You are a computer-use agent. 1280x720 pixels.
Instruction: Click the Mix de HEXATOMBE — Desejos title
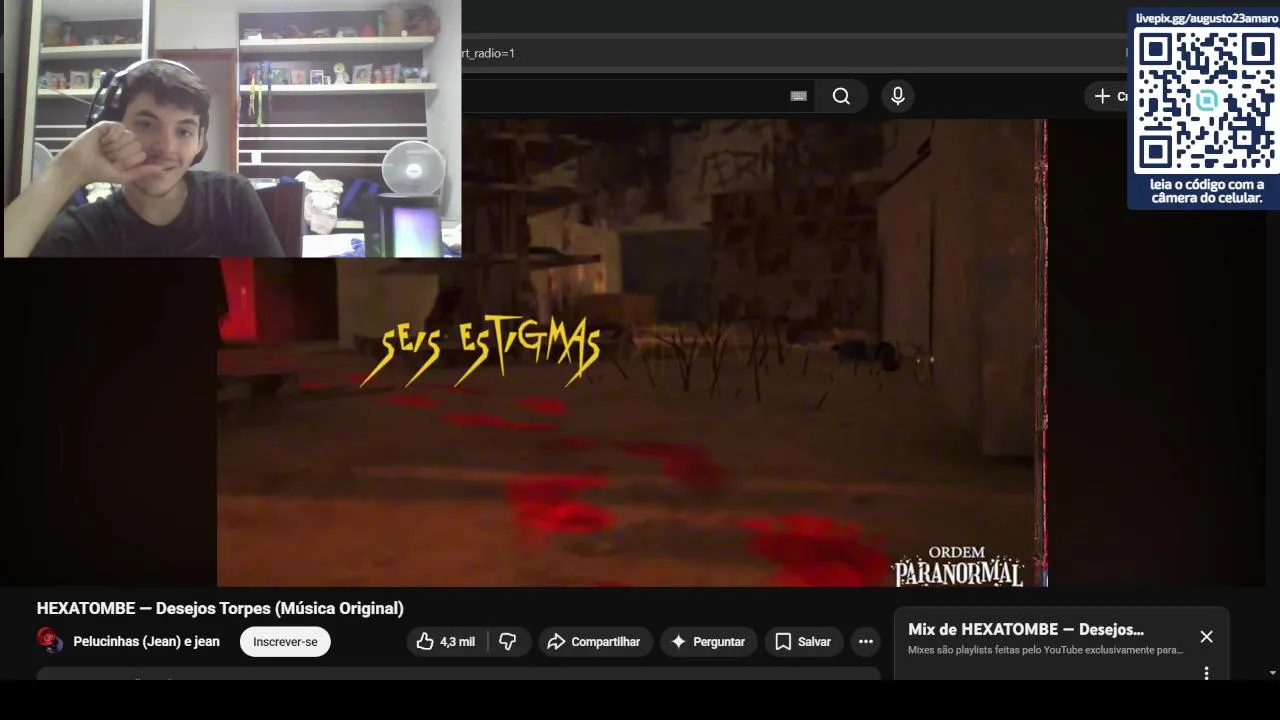coord(1026,629)
